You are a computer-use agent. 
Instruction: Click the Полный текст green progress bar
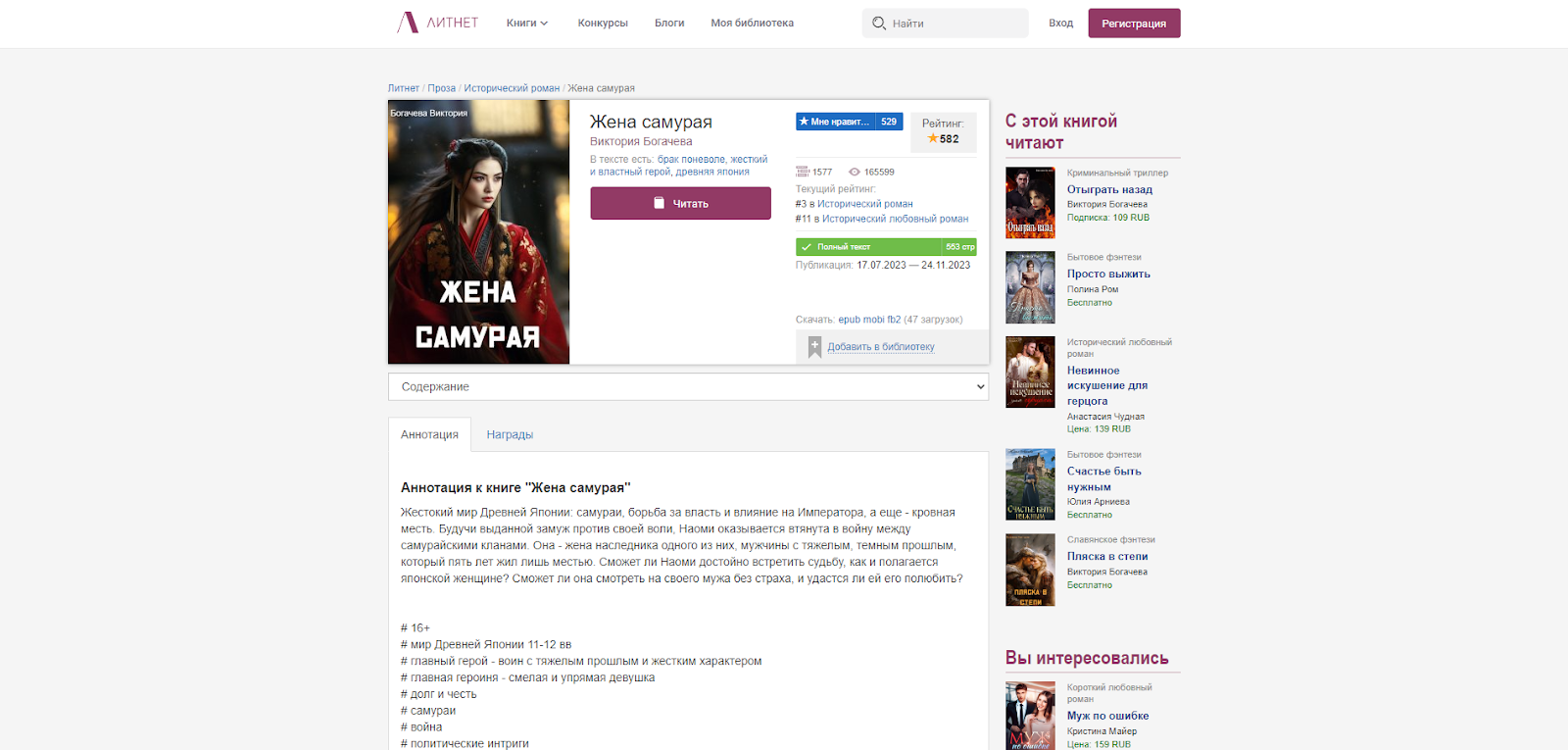tap(886, 247)
